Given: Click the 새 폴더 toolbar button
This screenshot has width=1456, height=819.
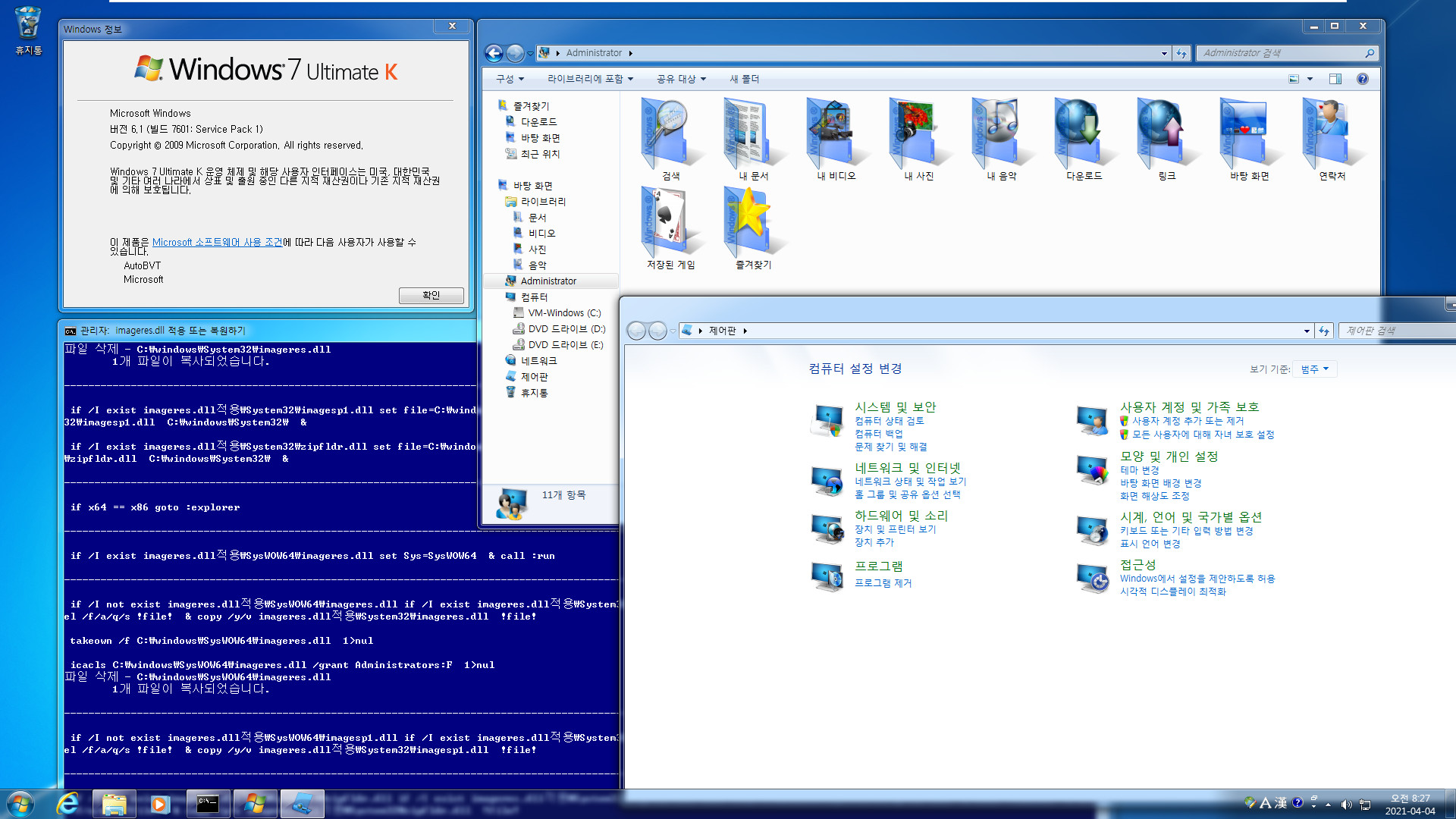Looking at the screenshot, I should (744, 79).
